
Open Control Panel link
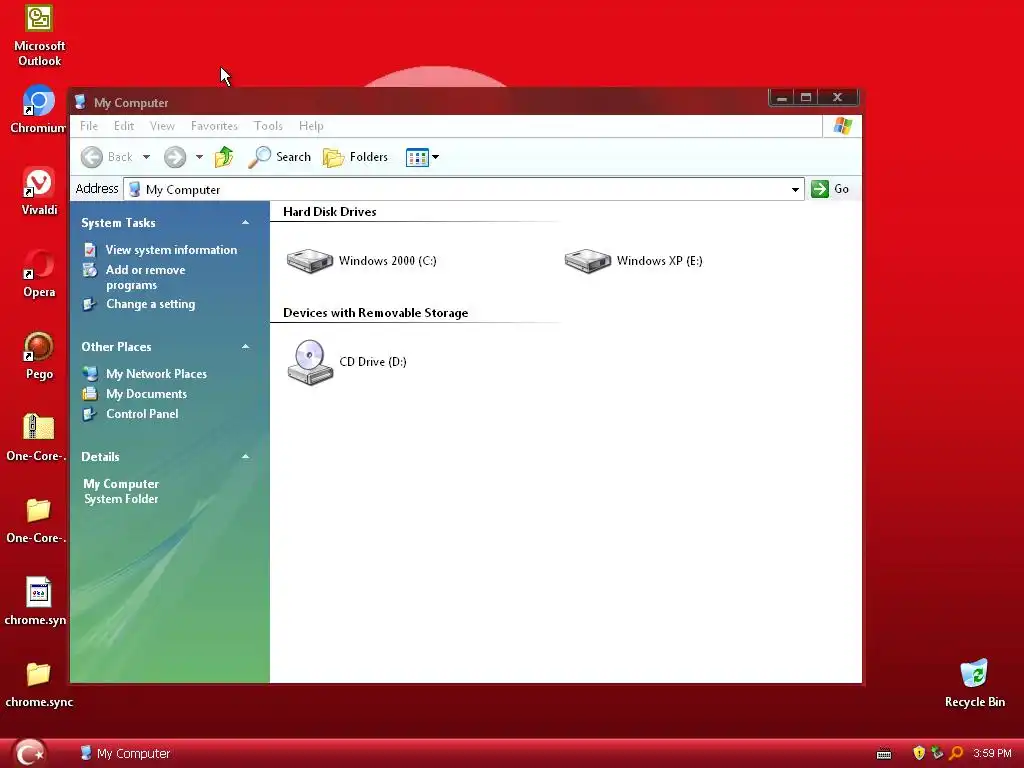[142, 414]
